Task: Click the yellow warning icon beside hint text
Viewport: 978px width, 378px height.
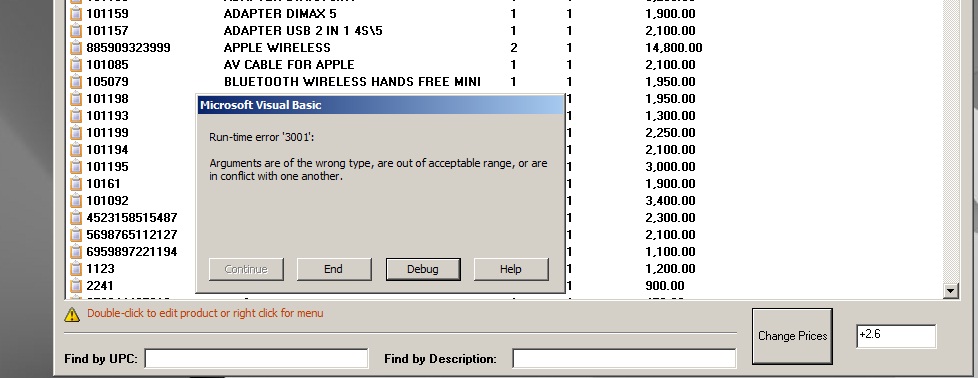Action: [72, 314]
